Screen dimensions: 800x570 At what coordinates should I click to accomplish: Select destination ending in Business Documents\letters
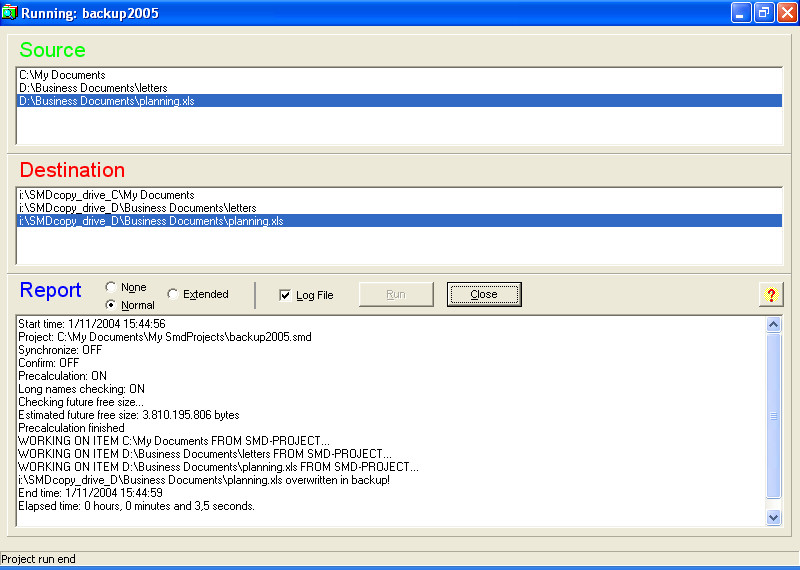click(399, 208)
